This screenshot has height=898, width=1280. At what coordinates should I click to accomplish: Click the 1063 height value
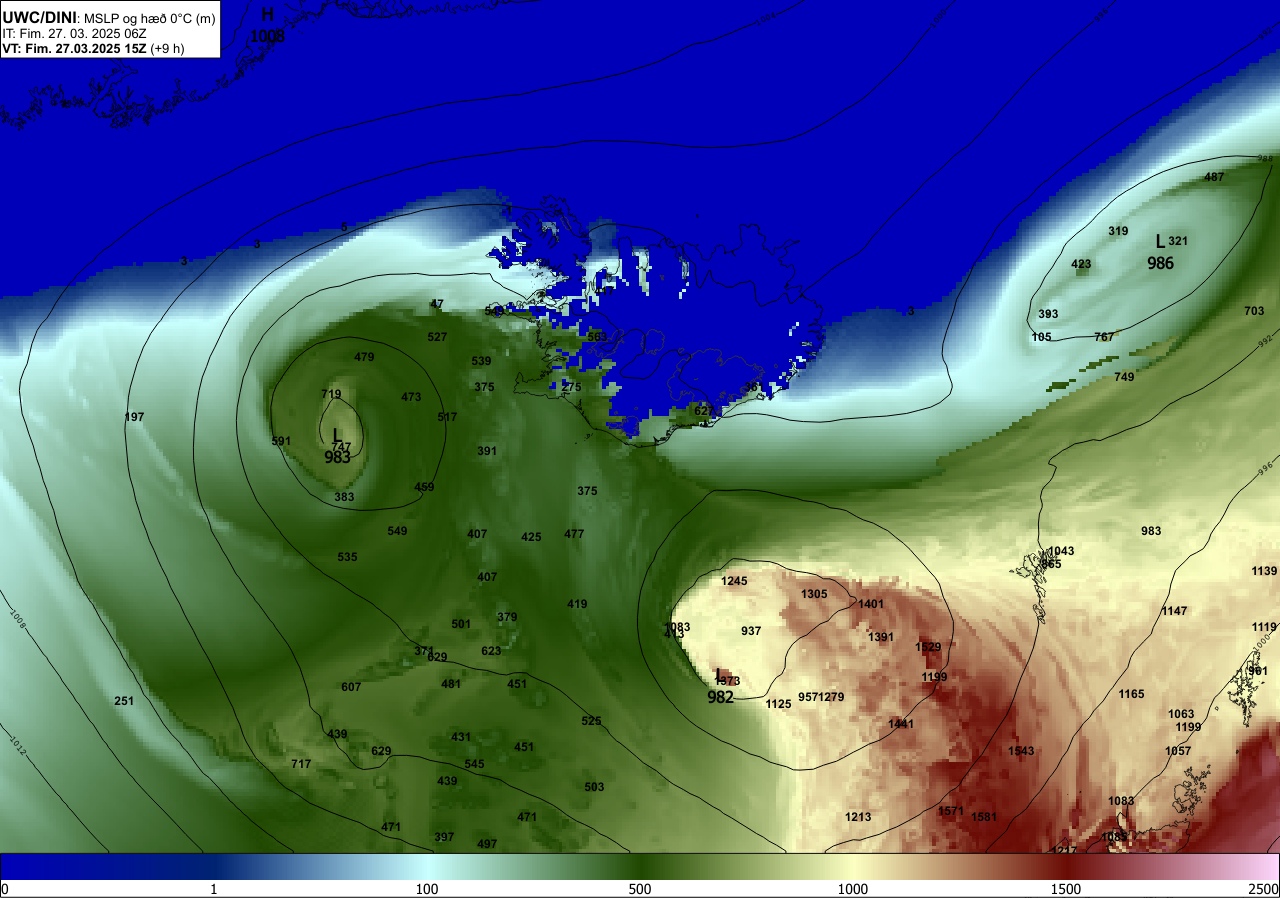[1181, 714]
